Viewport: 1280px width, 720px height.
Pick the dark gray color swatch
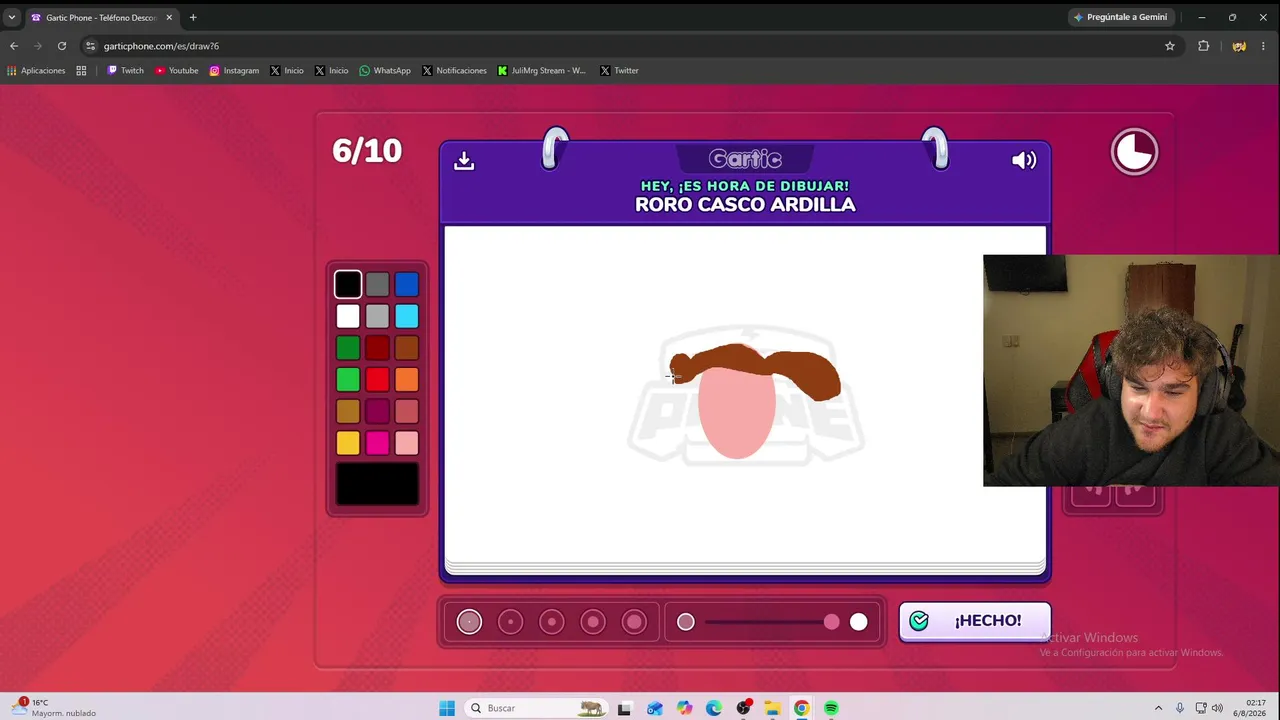[x=377, y=285]
